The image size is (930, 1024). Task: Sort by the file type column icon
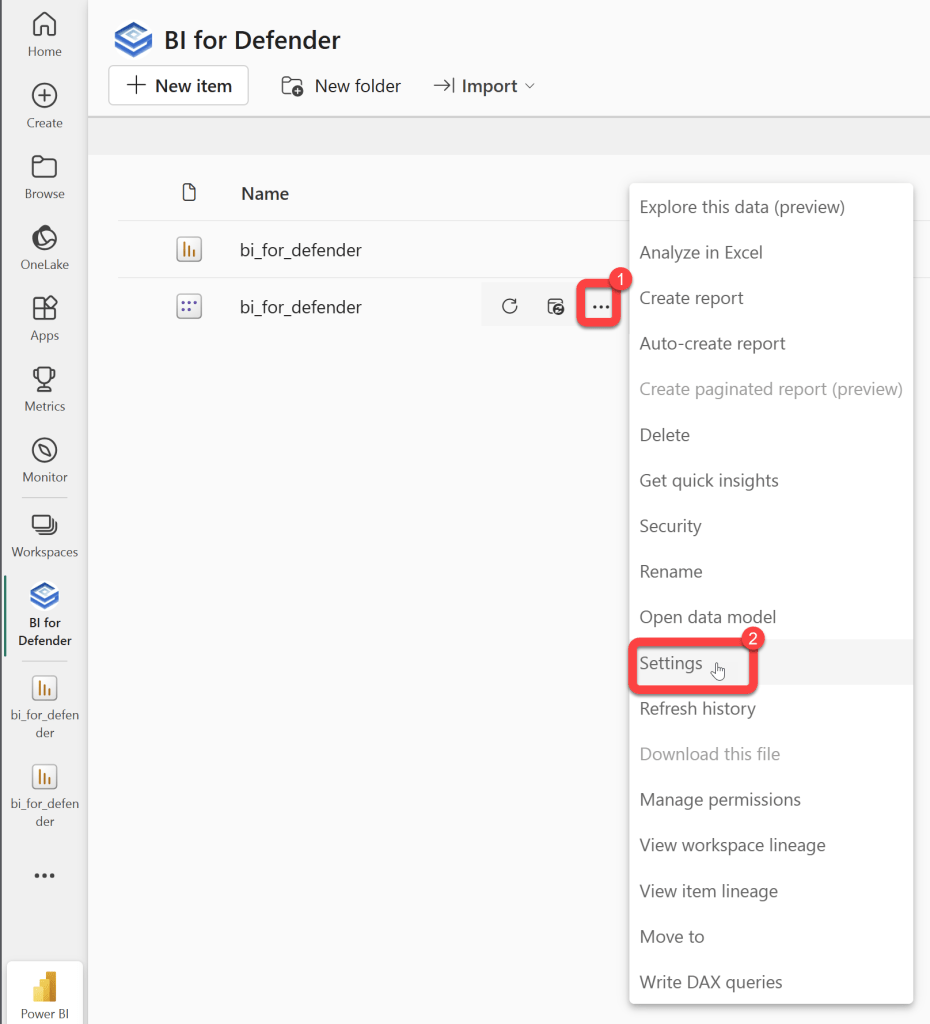189,193
